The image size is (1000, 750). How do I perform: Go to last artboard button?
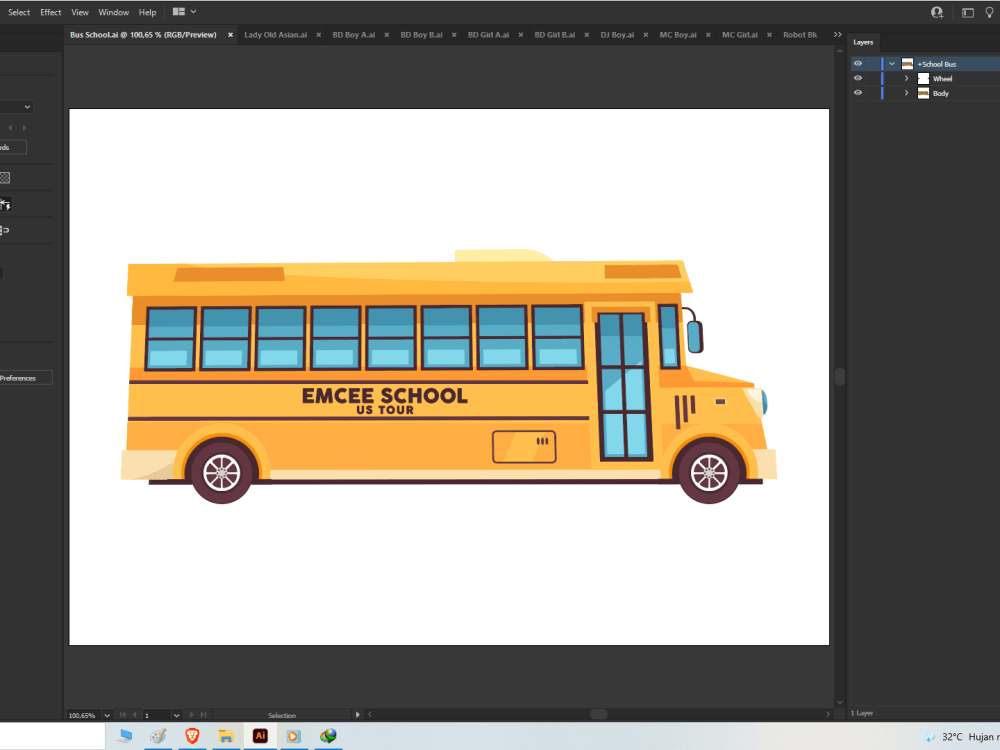(x=203, y=715)
